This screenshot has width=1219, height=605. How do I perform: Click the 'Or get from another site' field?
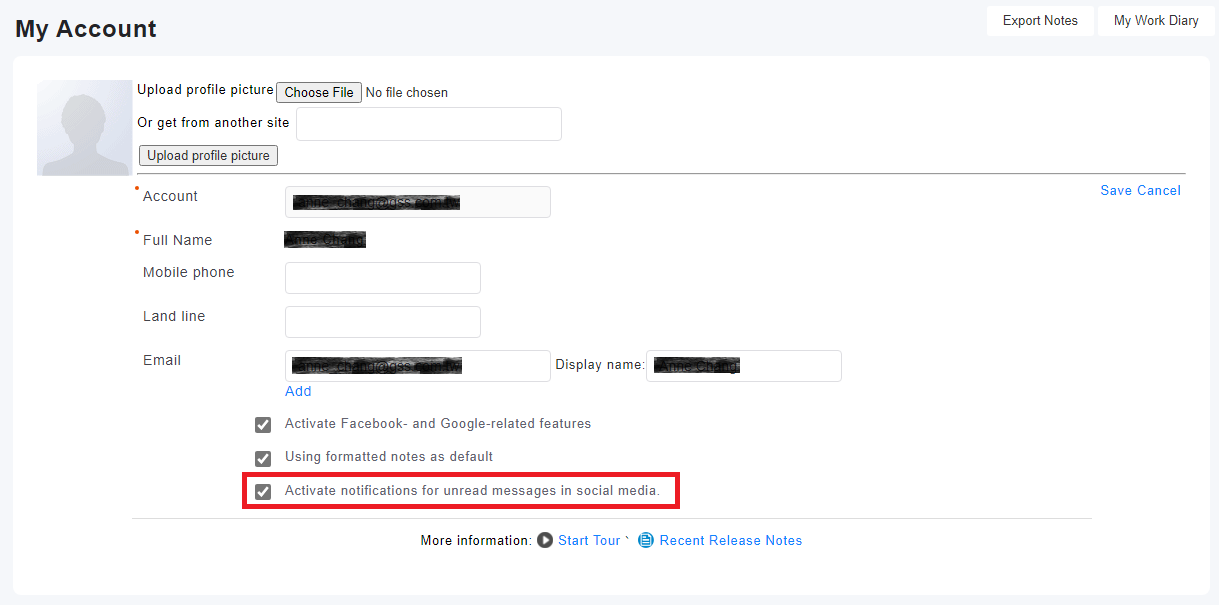[x=429, y=124]
